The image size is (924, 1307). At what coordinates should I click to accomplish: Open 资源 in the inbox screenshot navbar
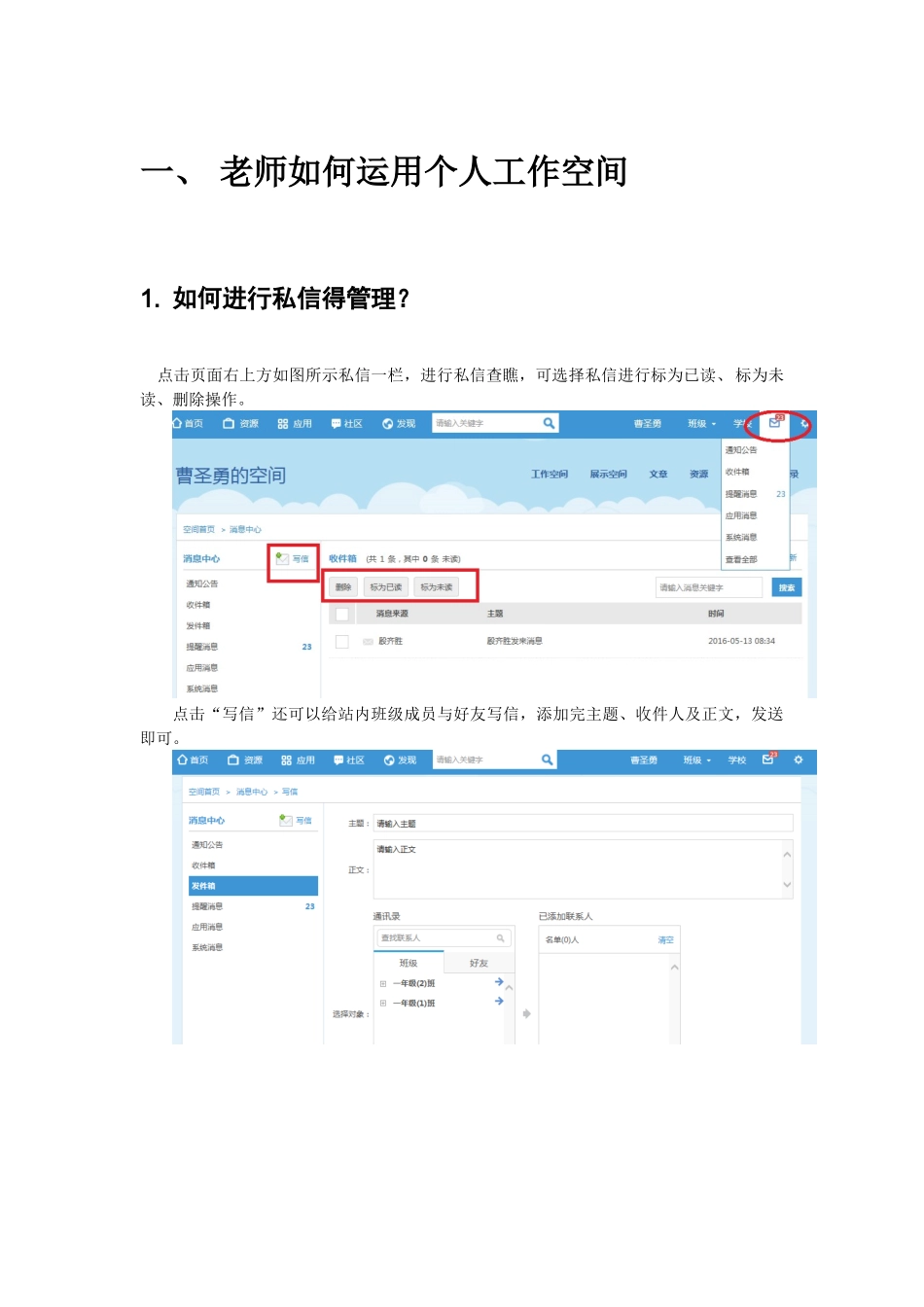(241, 424)
